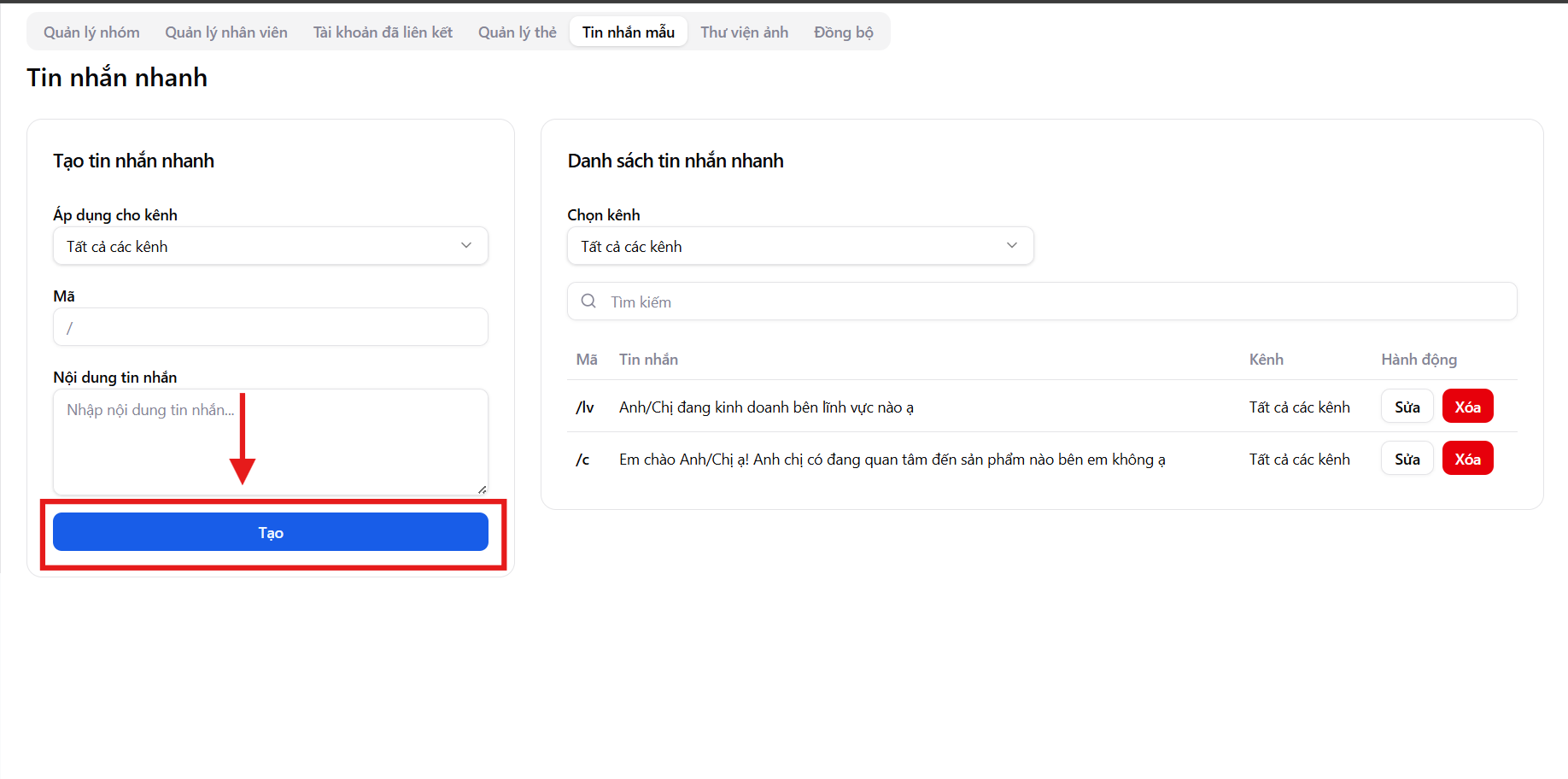Select the Tin nhắn mẫu tab
This screenshot has width=1568, height=779.
[x=629, y=32]
